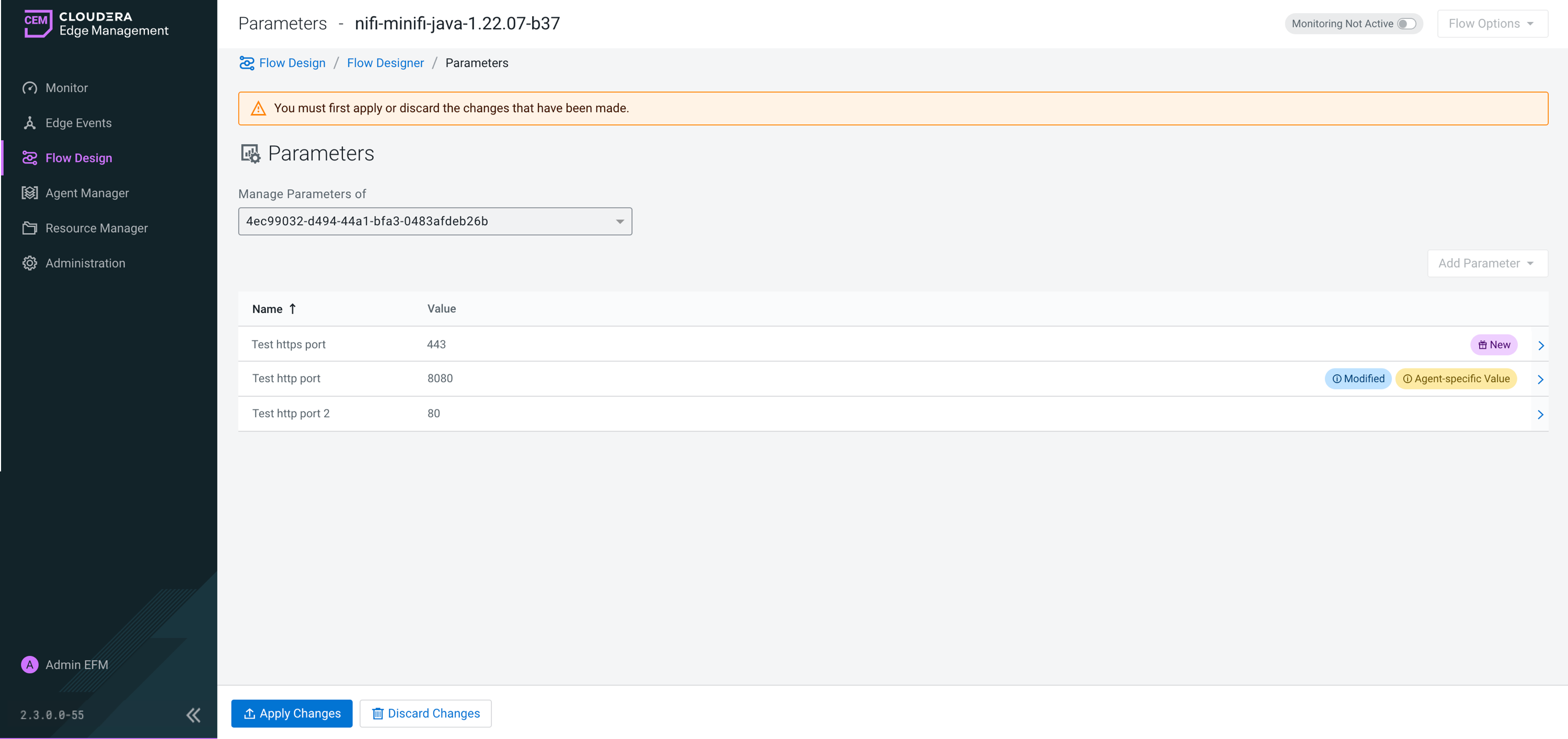This screenshot has height=739, width=1568.
Task: Sort by Name column arrow
Action: tap(292, 309)
